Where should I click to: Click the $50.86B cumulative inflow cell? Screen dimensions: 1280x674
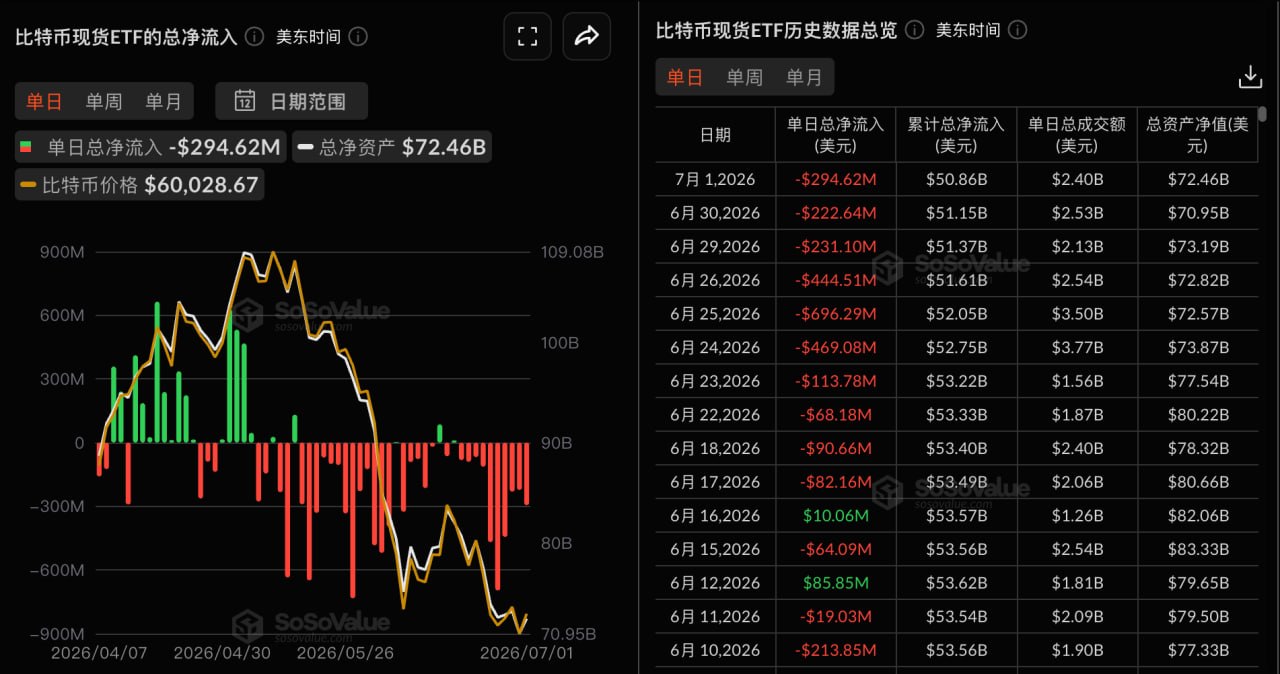[x=955, y=180]
